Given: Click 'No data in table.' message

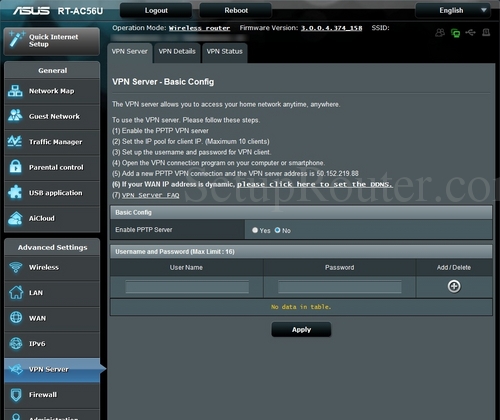Looking at the screenshot, I should coord(301,307).
